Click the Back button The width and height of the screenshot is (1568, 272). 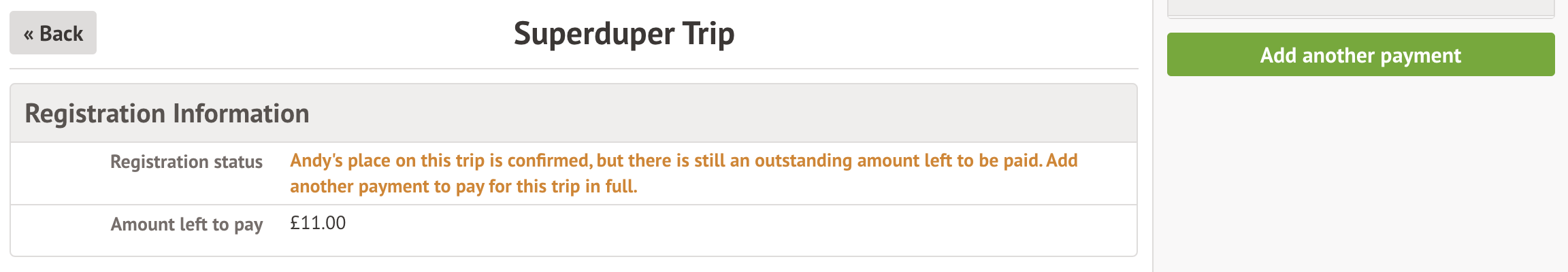pyautogui.click(x=53, y=33)
